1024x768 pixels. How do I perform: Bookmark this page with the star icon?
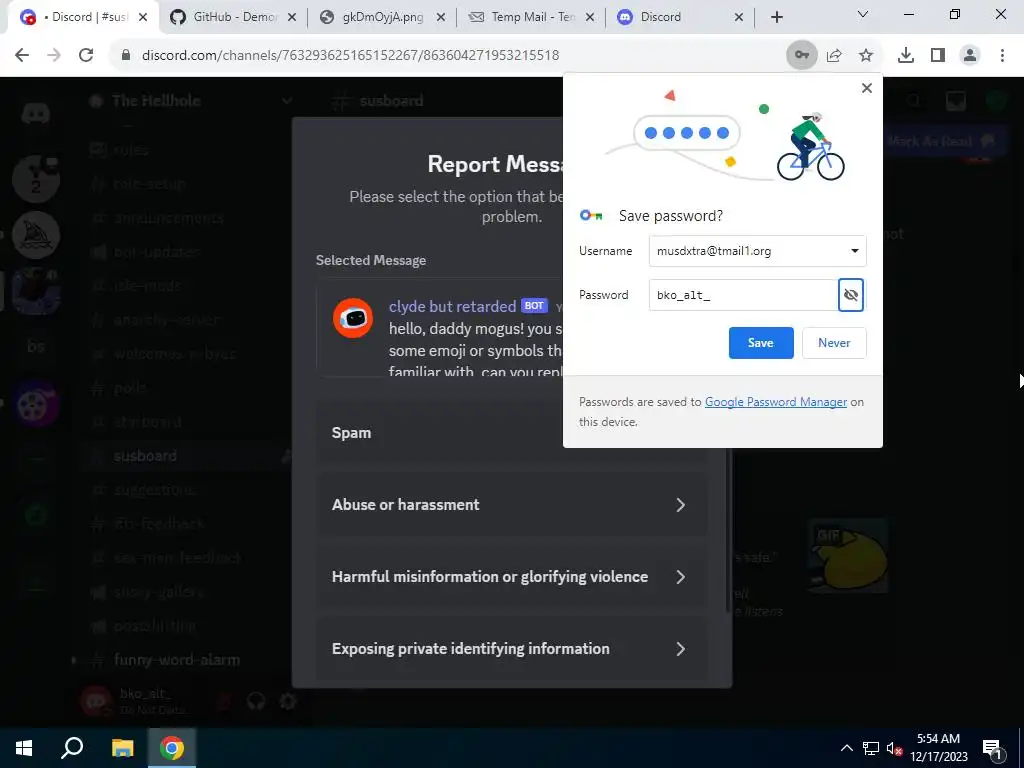866,56
